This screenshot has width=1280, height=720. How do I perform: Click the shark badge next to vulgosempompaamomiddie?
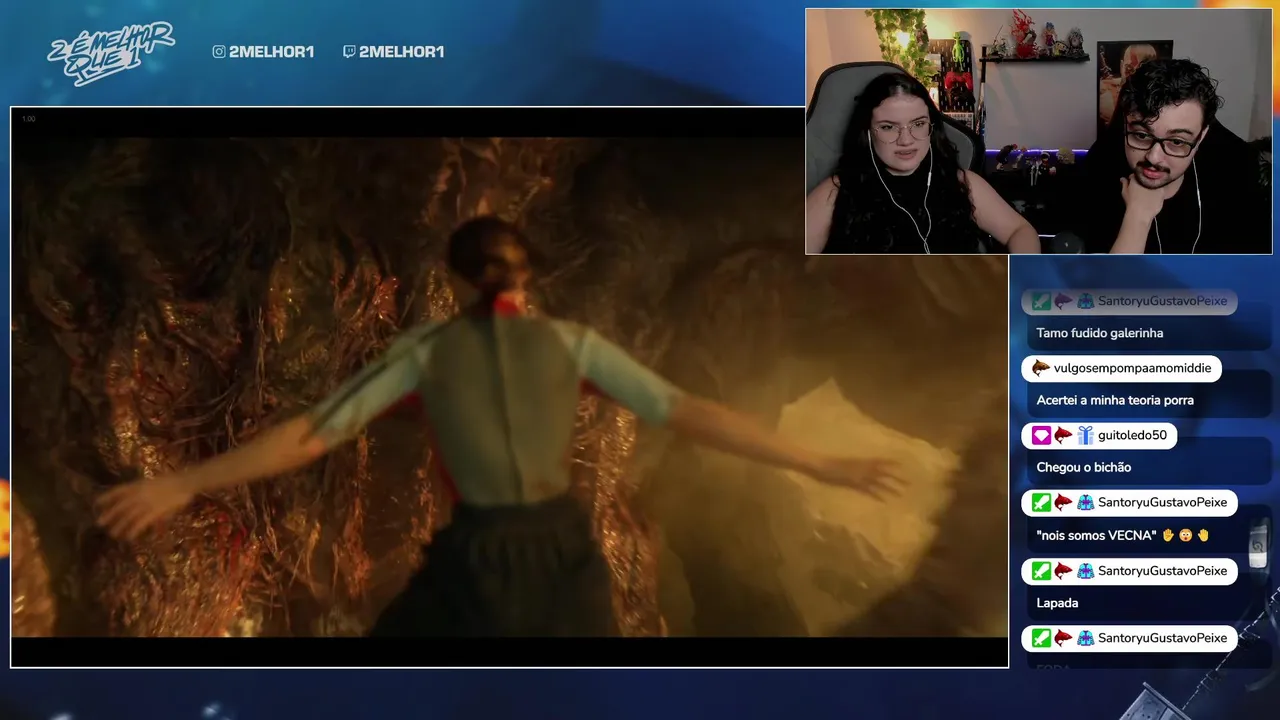pyautogui.click(x=1041, y=368)
